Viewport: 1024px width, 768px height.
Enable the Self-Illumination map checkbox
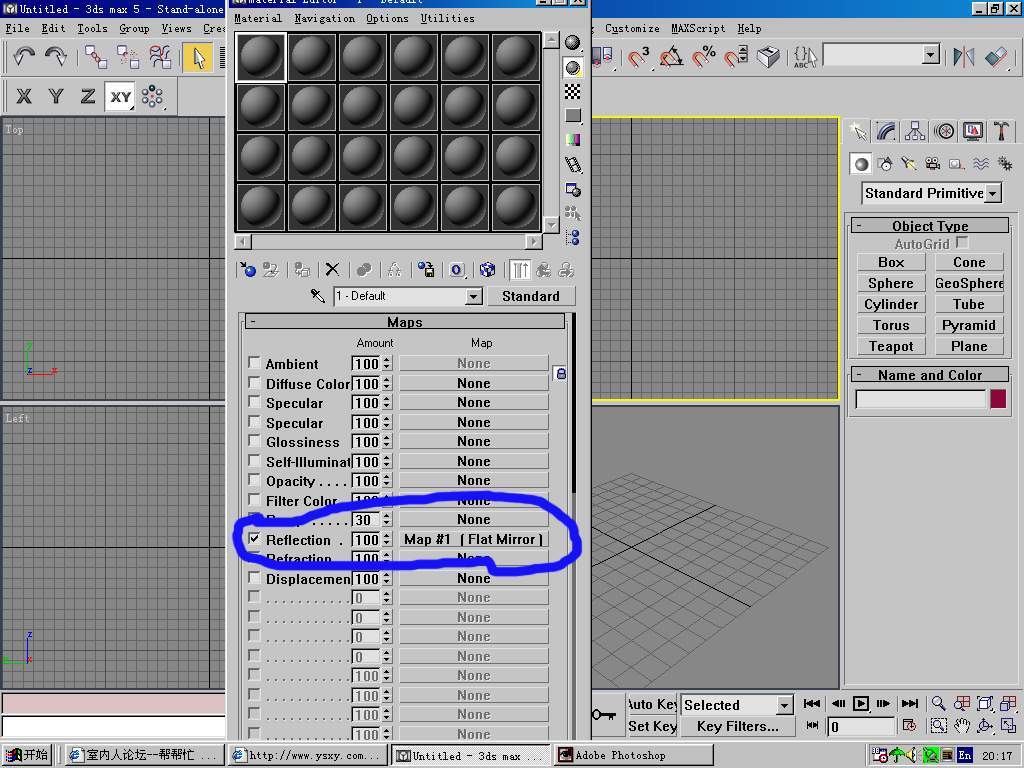(254, 460)
